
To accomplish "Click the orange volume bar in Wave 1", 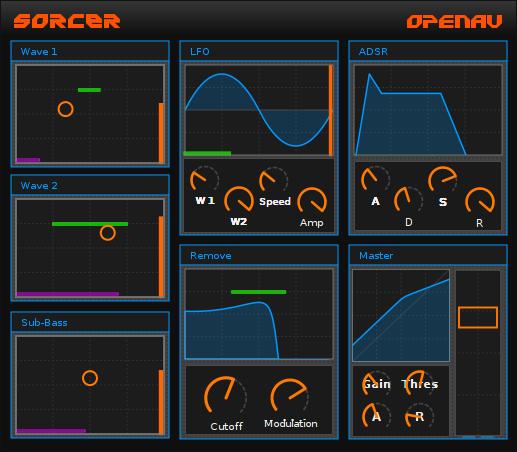I will click(x=161, y=133).
